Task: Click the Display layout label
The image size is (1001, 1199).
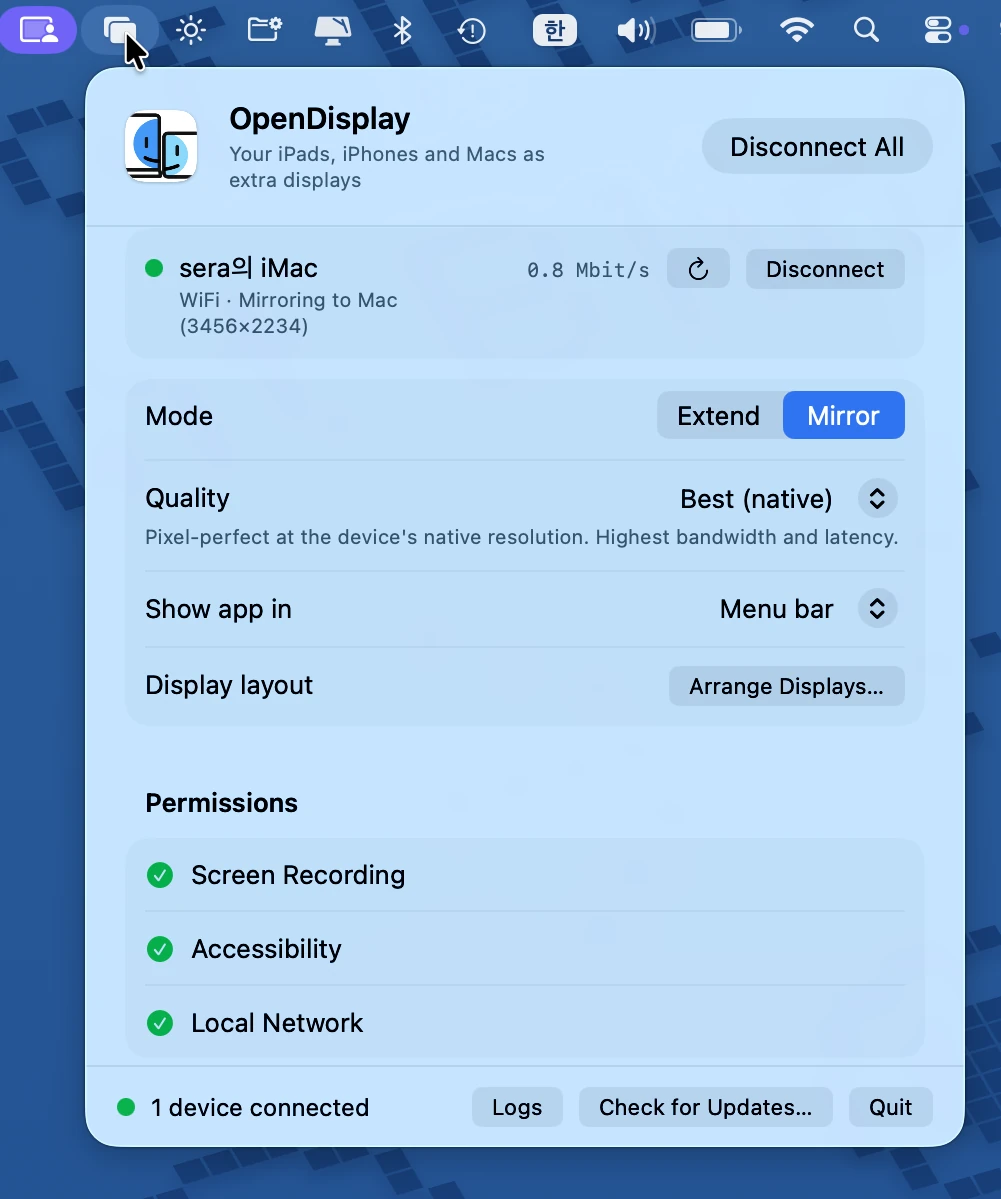Action: (229, 685)
